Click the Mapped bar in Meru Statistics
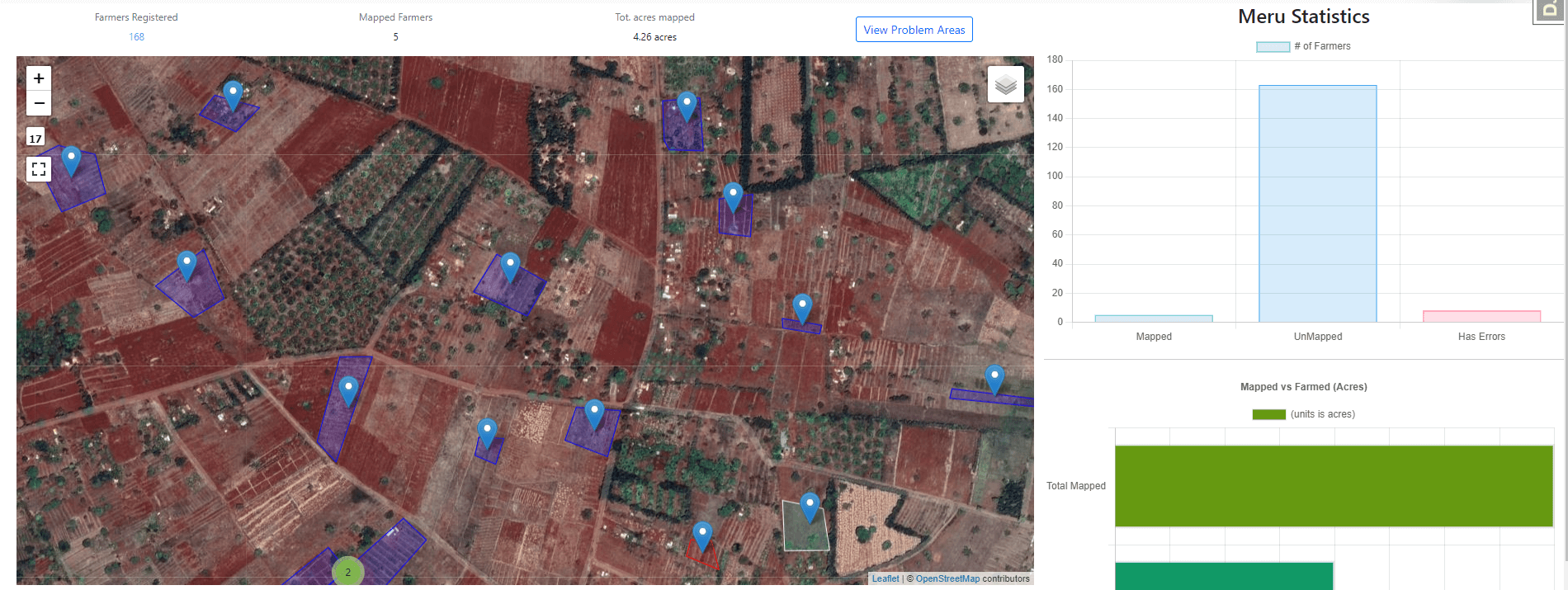The image size is (1568, 590). click(1153, 319)
